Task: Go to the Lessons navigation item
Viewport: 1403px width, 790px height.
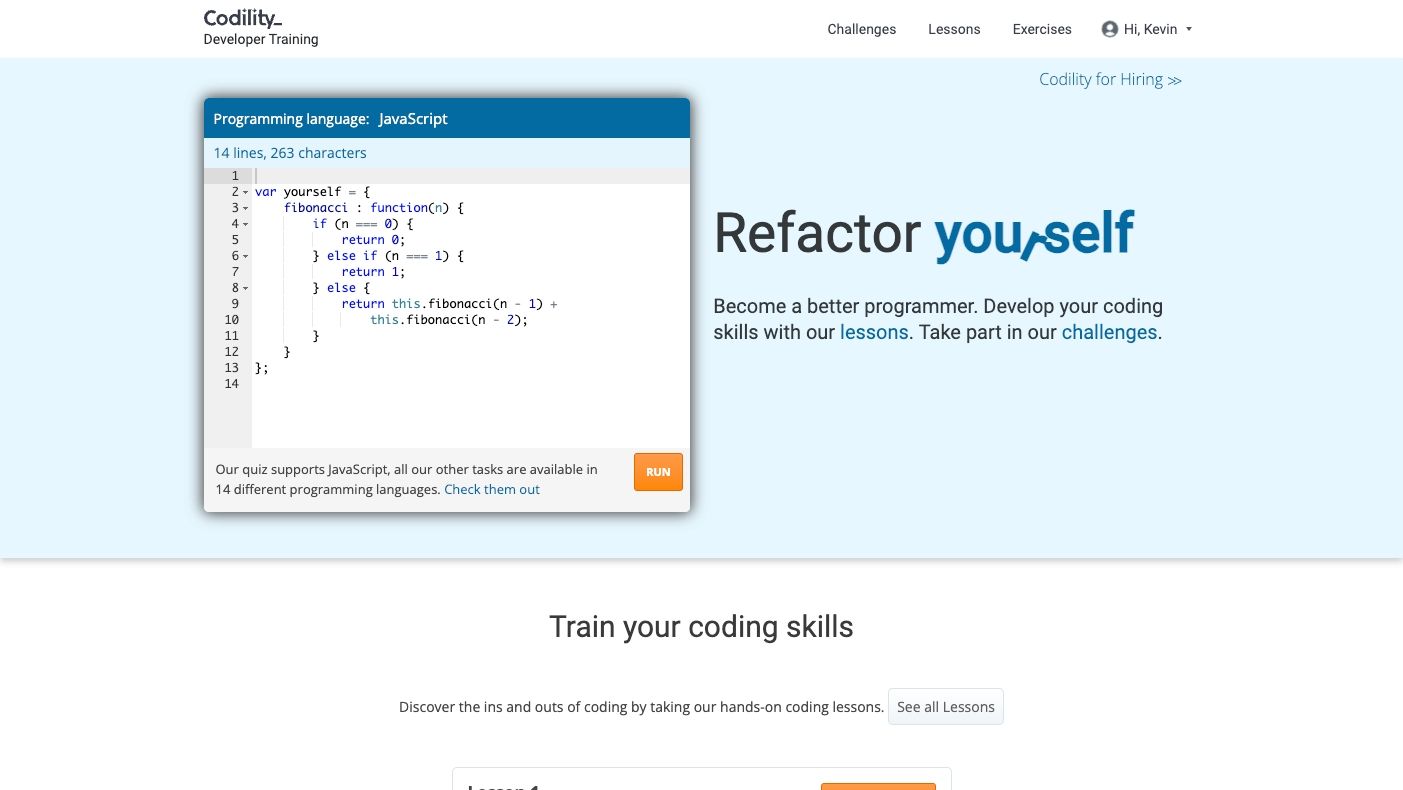Action: tap(953, 29)
